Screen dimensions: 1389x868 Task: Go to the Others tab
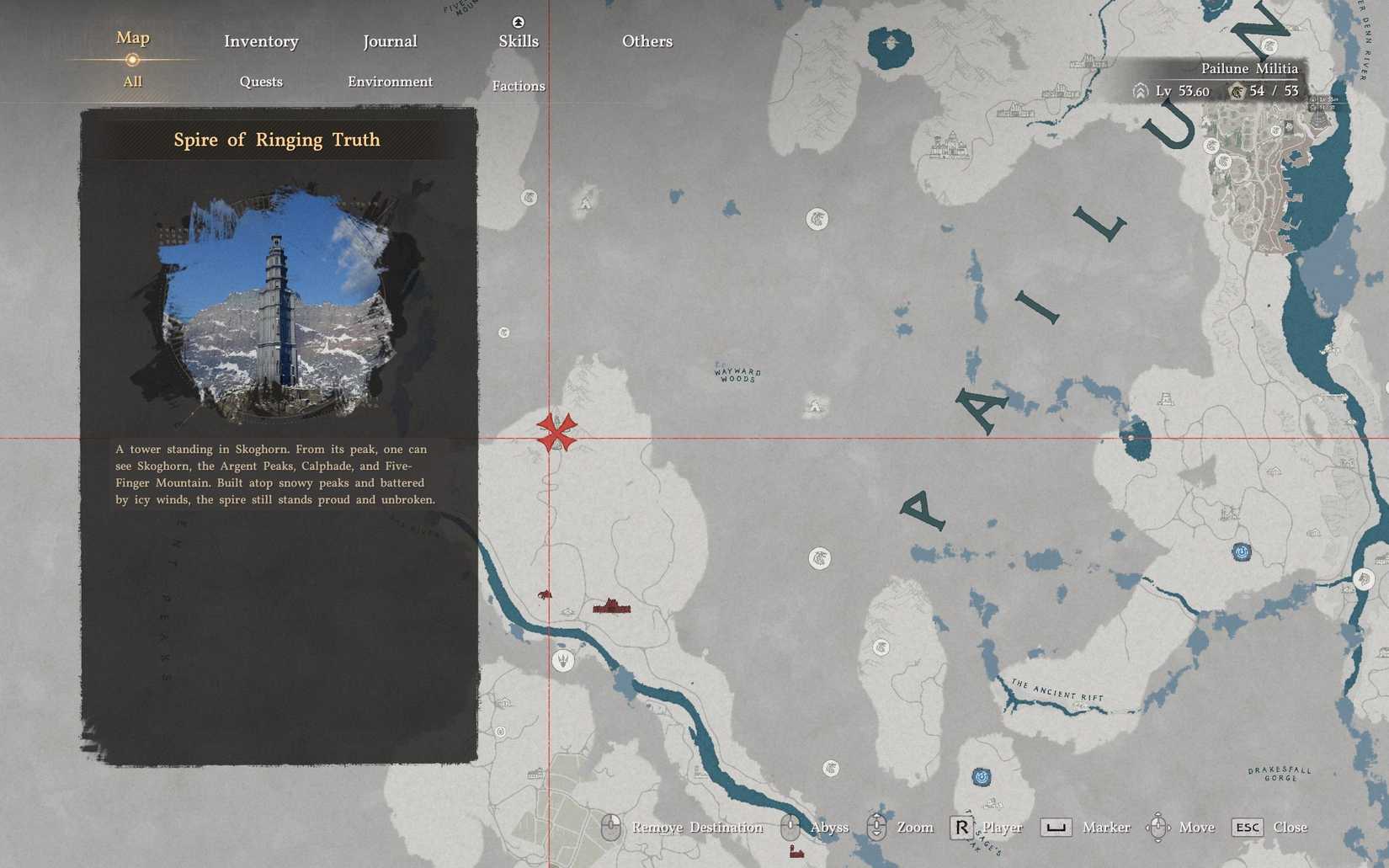[647, 41]
